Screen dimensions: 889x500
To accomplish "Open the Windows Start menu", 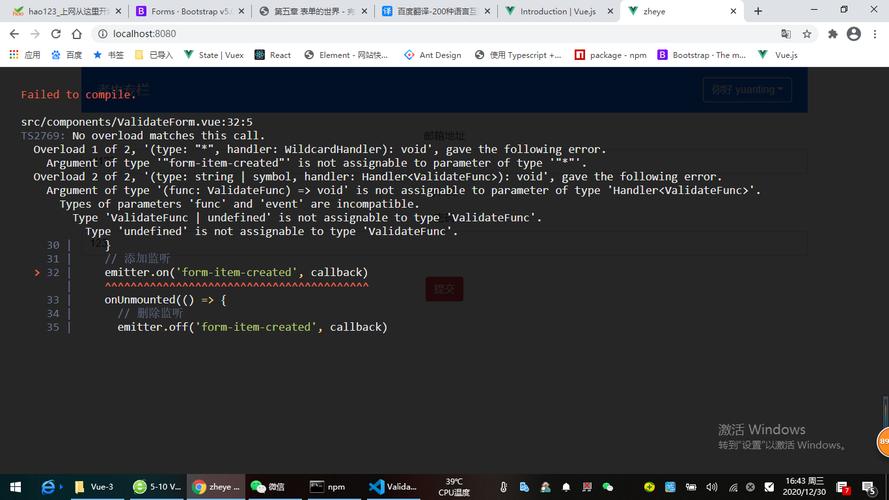I will click(14, 487).
